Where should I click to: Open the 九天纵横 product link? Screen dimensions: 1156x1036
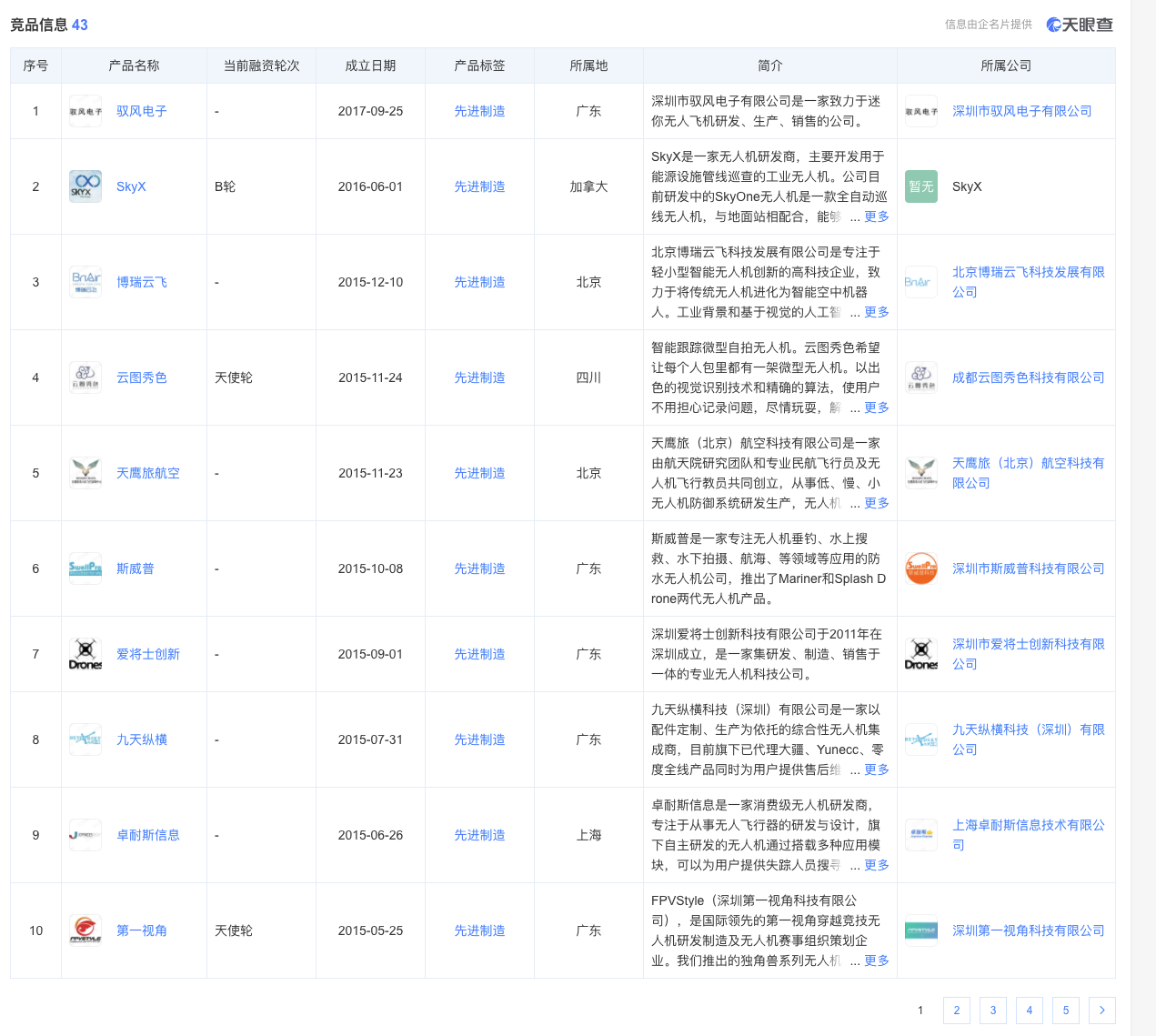[142, 739]
